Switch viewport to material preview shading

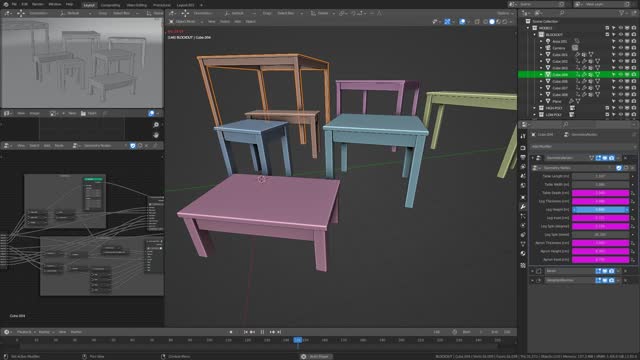[498, 22]
